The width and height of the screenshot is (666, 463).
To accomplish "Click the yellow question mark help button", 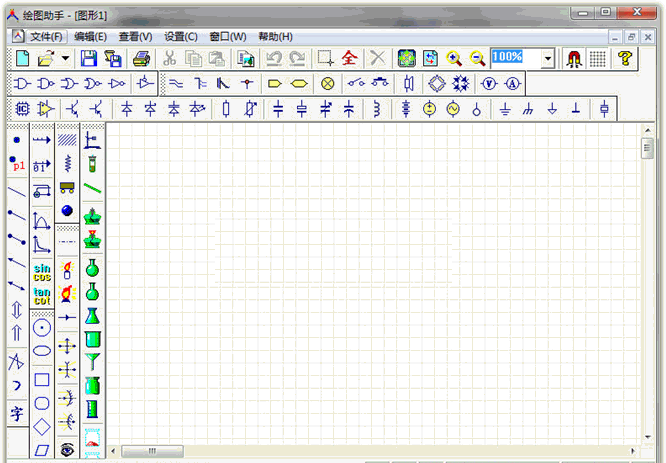I will (625, 59).
